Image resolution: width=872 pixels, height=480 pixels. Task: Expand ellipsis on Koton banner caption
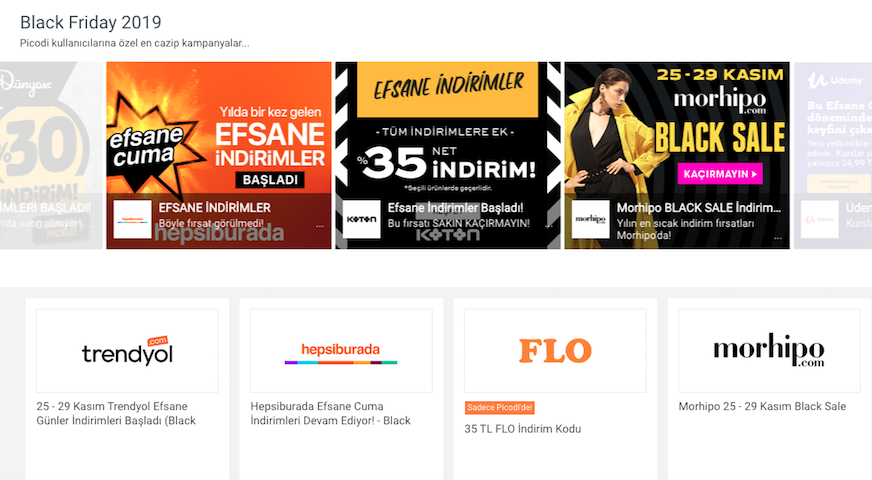(549, 226)
